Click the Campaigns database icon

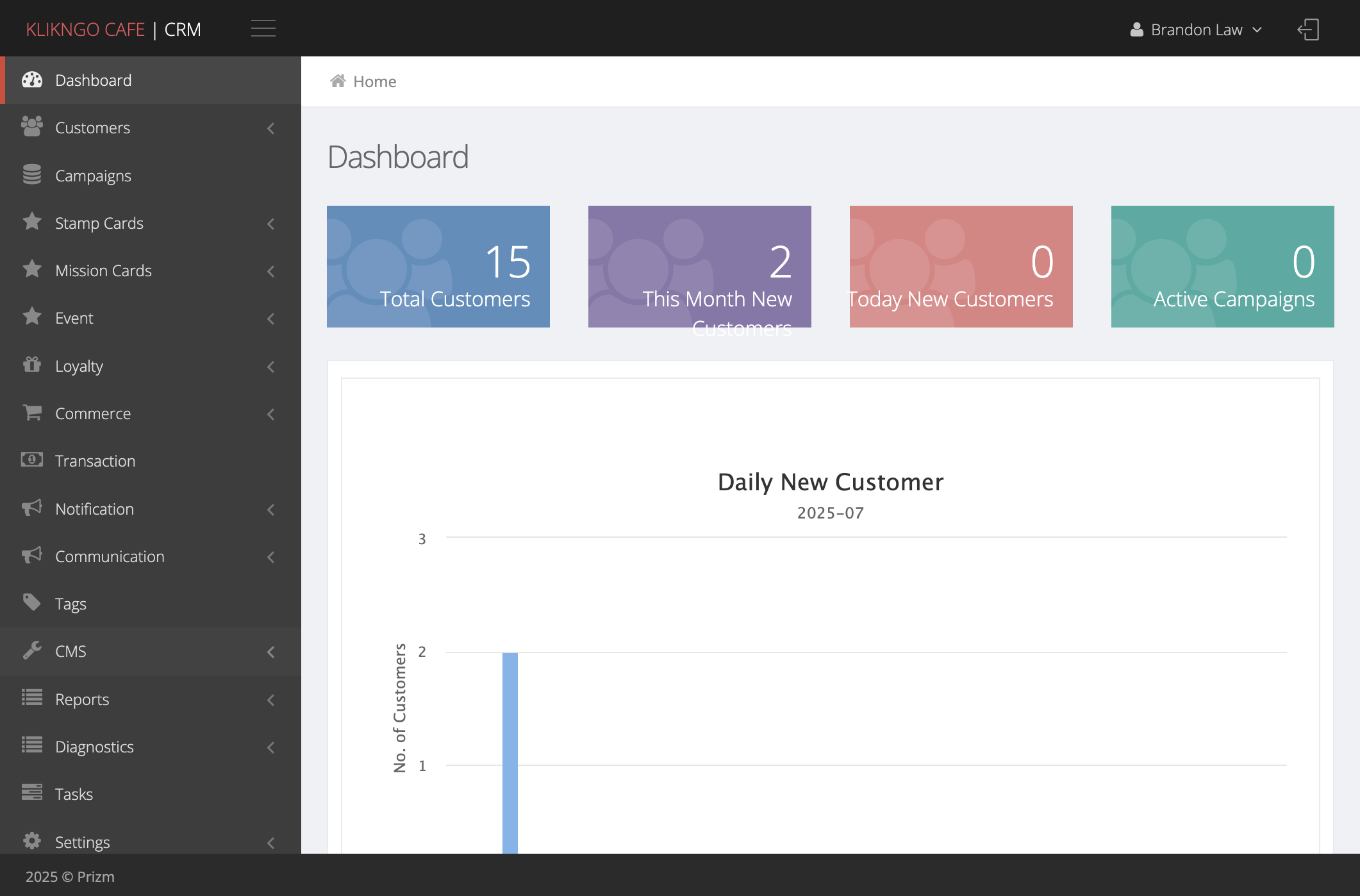click(32, 174)
